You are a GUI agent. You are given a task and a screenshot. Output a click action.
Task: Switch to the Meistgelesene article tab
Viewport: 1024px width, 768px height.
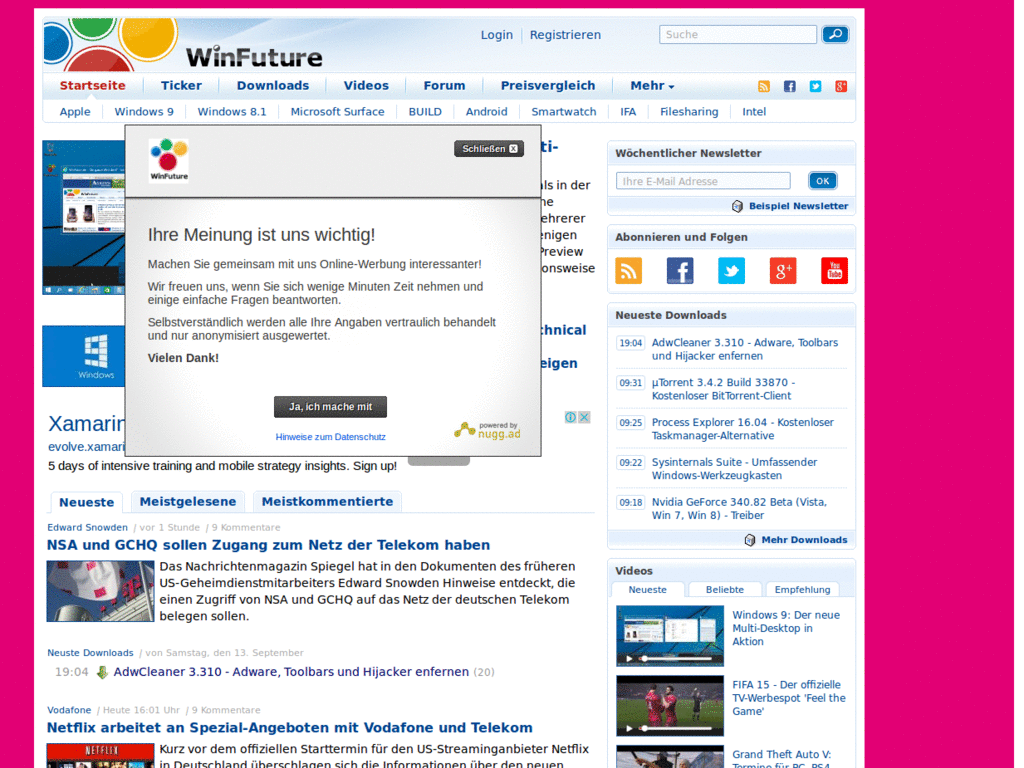[x=187, y=501]
